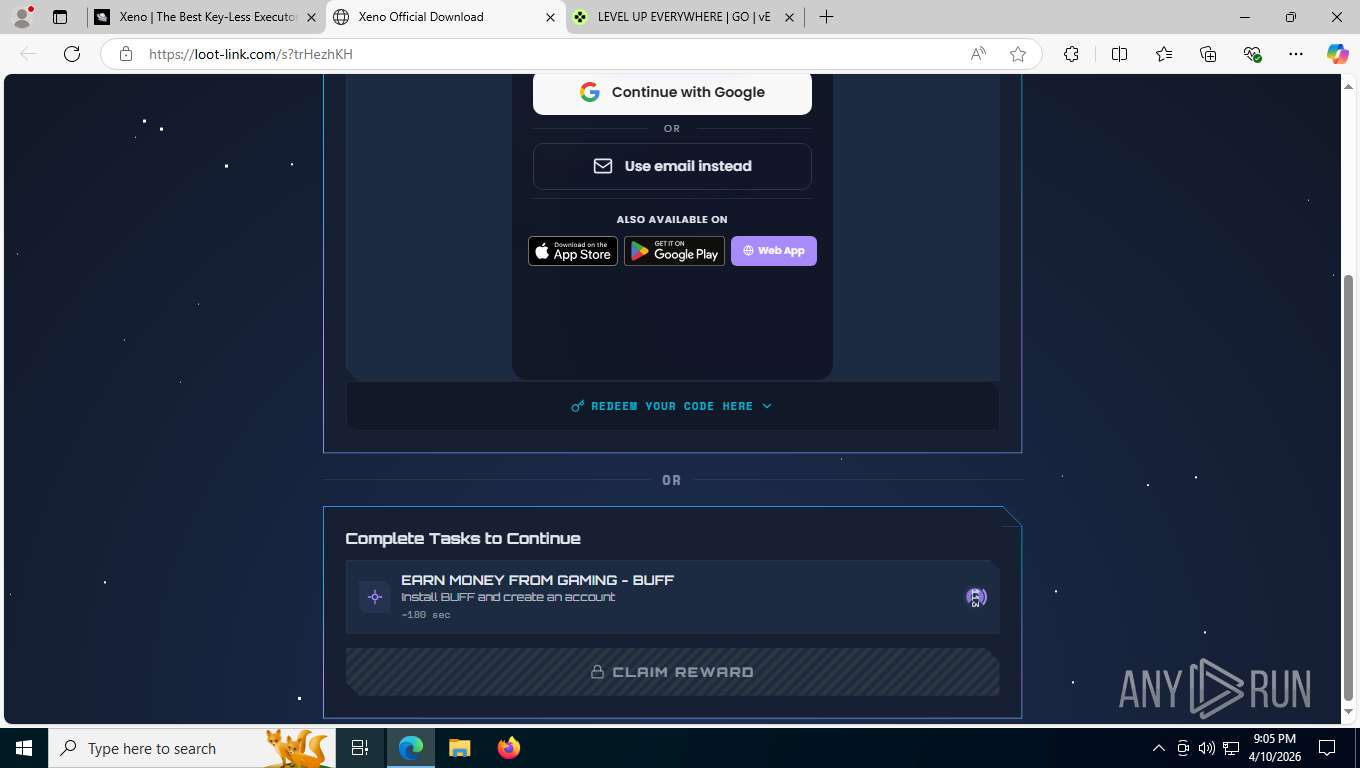
Task: Open Read aloud icon in address bar
Action: tap(978, 54)
